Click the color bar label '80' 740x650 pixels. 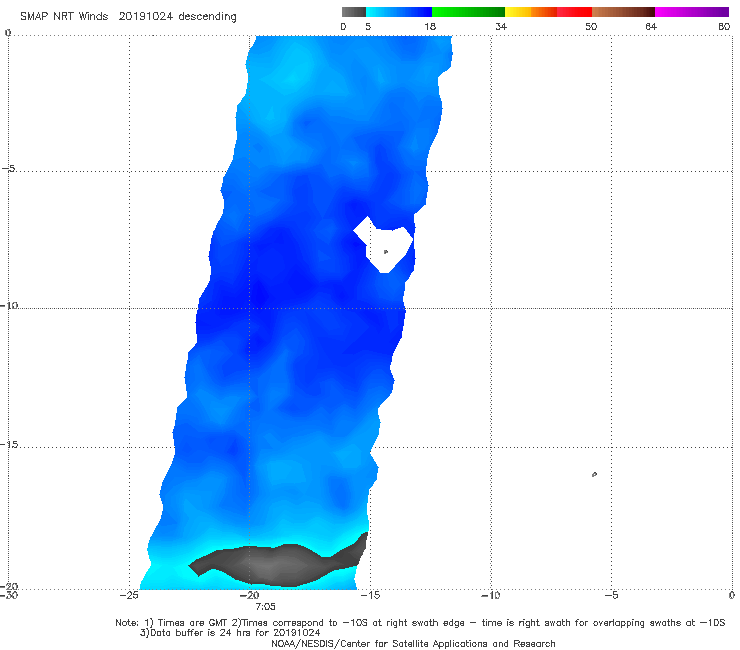pos(723,27)
